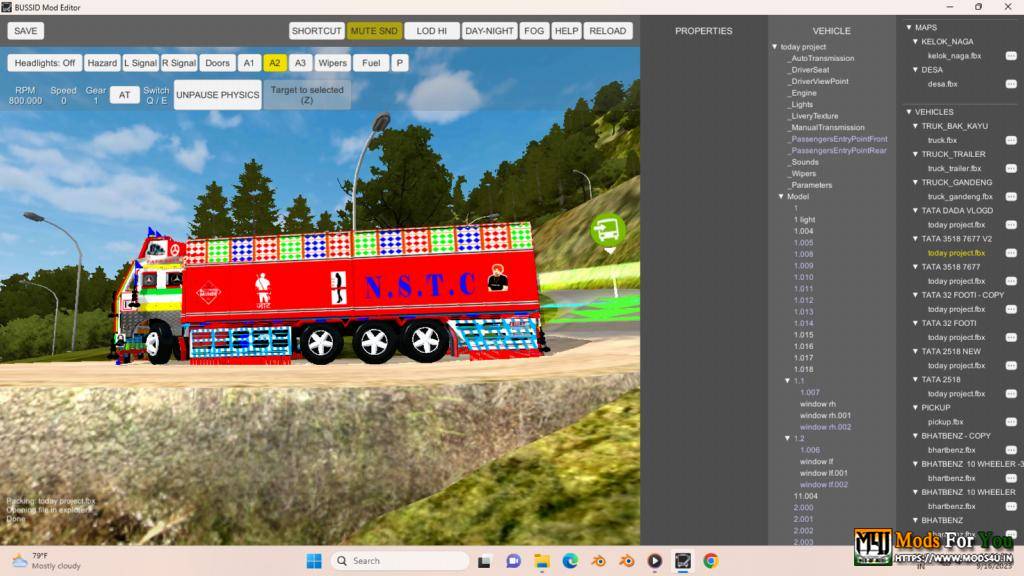Image resolution: width=1024 pixels, height=576 pixels.
Task: Select _AutoTransmission in vehicle tree
Action: [822, 58]
